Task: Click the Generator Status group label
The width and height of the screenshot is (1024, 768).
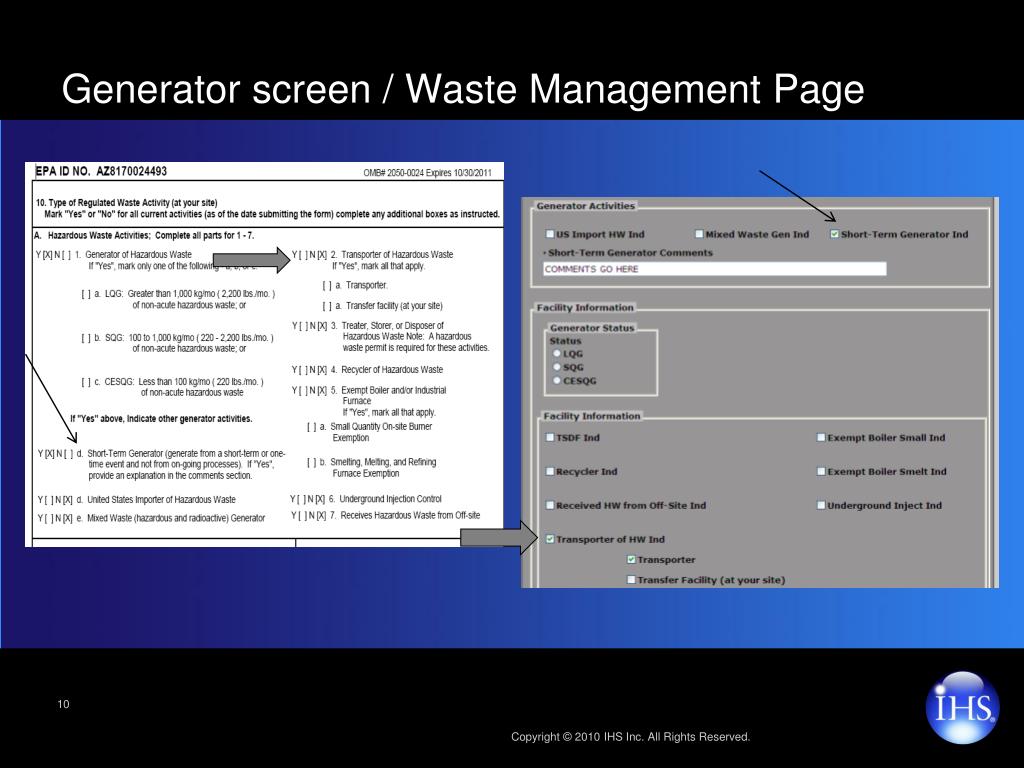Action: (592, 328)
